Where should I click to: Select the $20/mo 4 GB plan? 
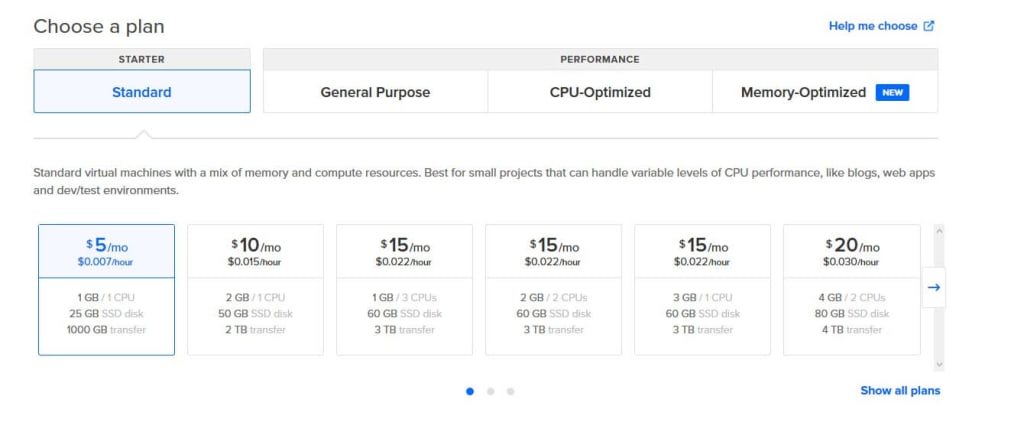tap(851, 289)
